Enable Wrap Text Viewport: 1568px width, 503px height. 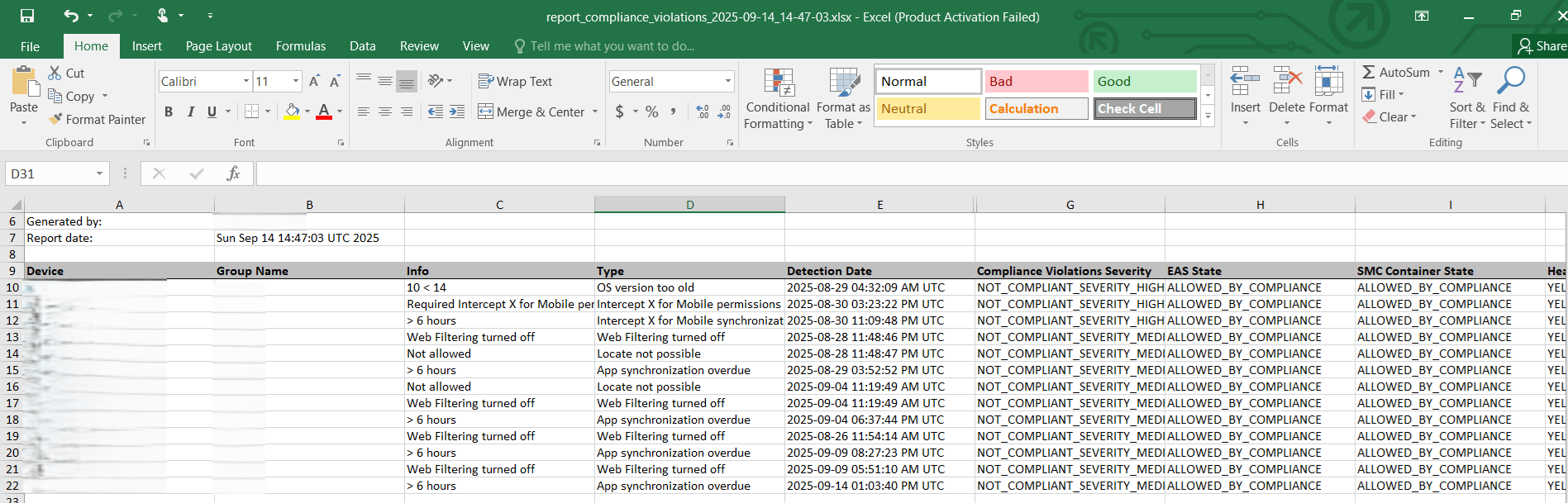tap(515, 81)
